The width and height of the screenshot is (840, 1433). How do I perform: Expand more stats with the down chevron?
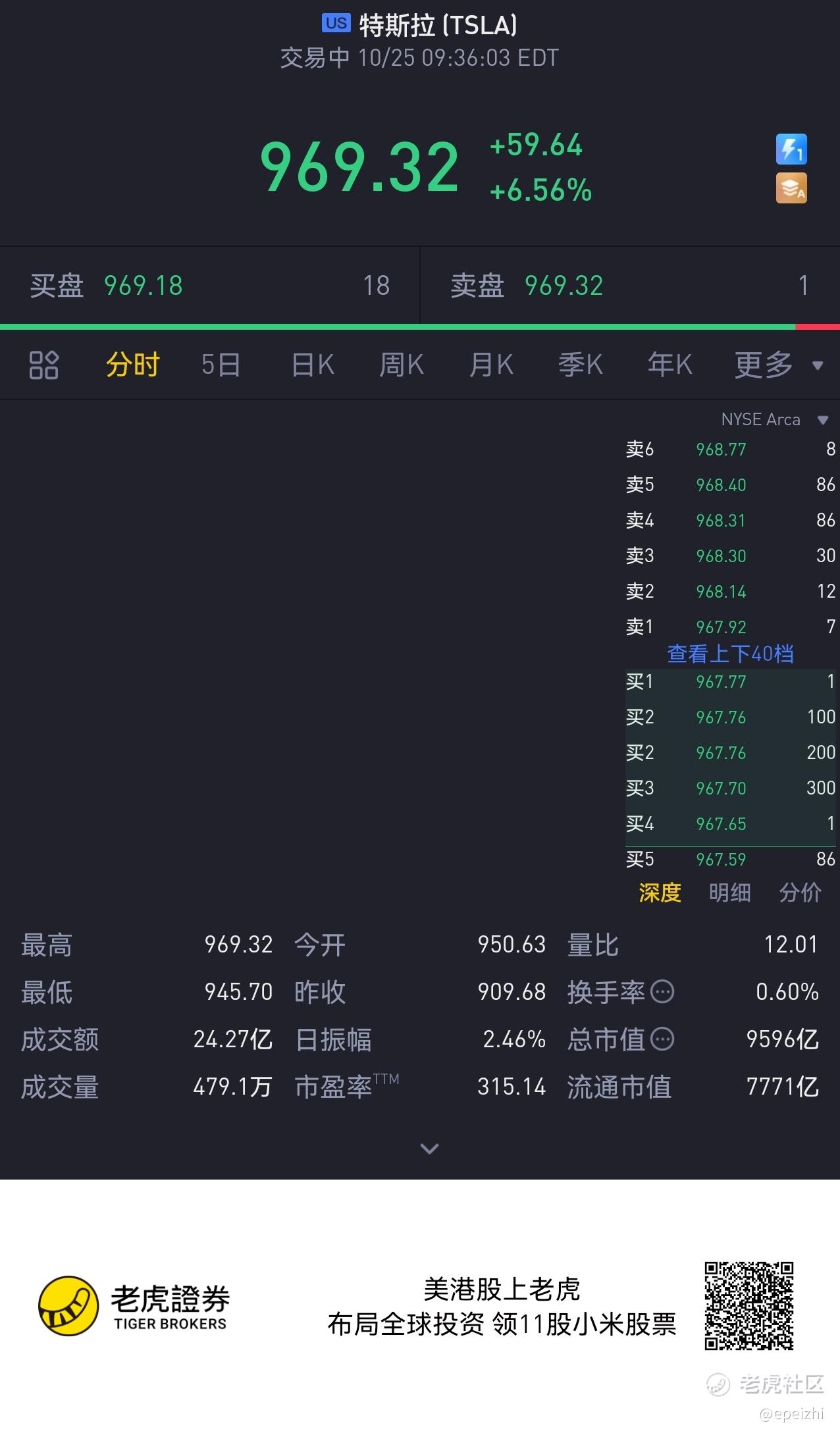[x=429, y=1149]
